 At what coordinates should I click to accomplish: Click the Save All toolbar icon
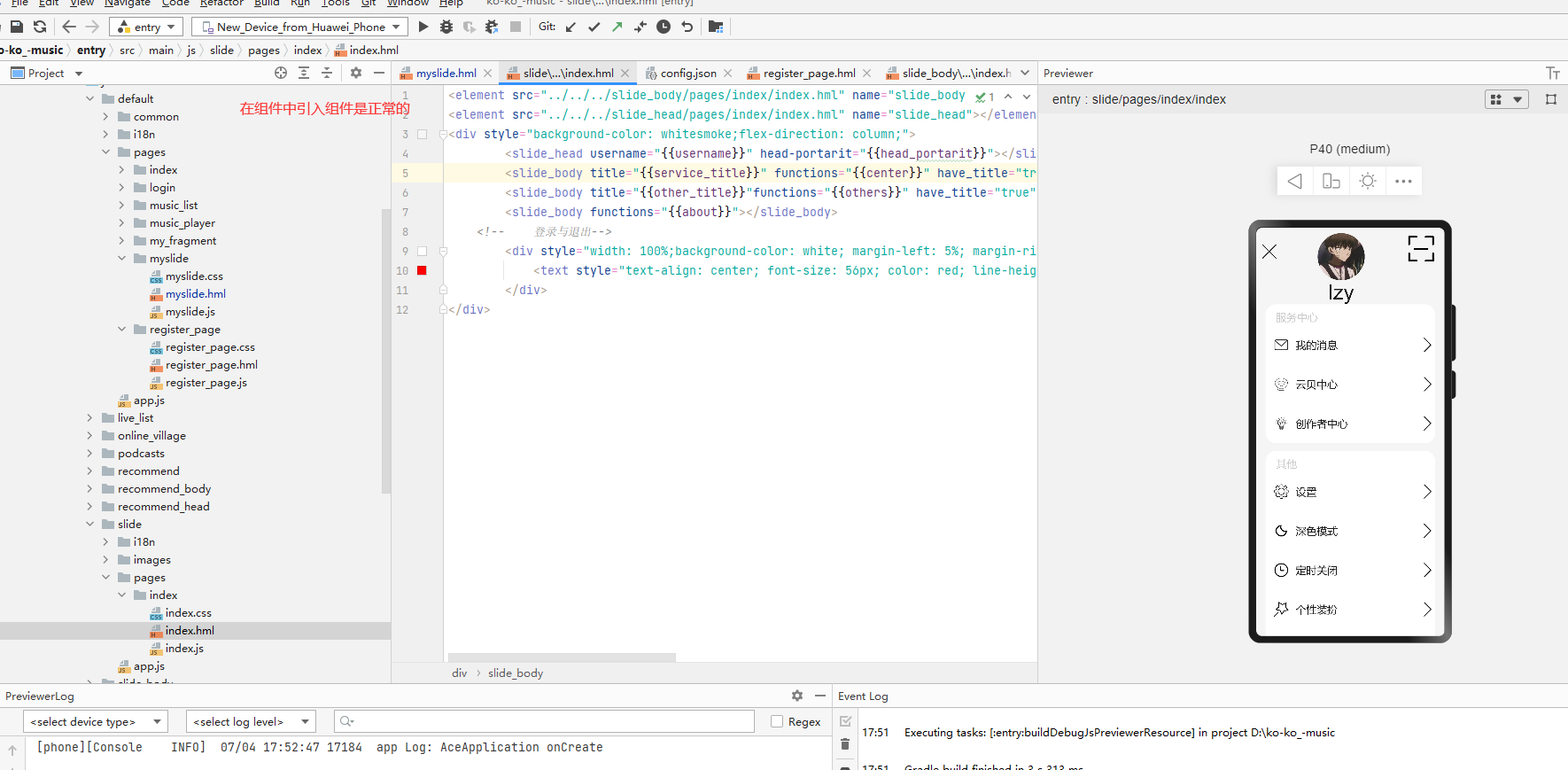tap(17, 27)
